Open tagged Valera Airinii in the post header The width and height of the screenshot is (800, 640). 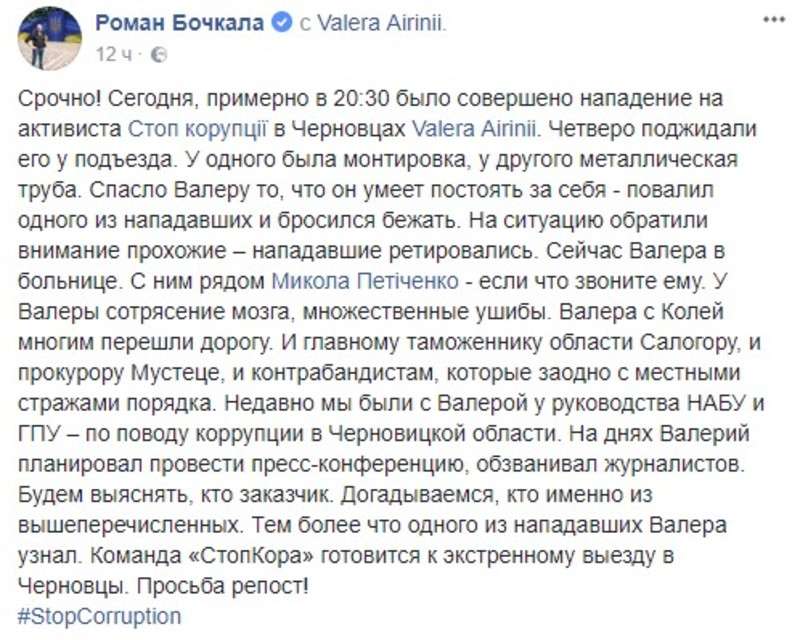[382, 23]
